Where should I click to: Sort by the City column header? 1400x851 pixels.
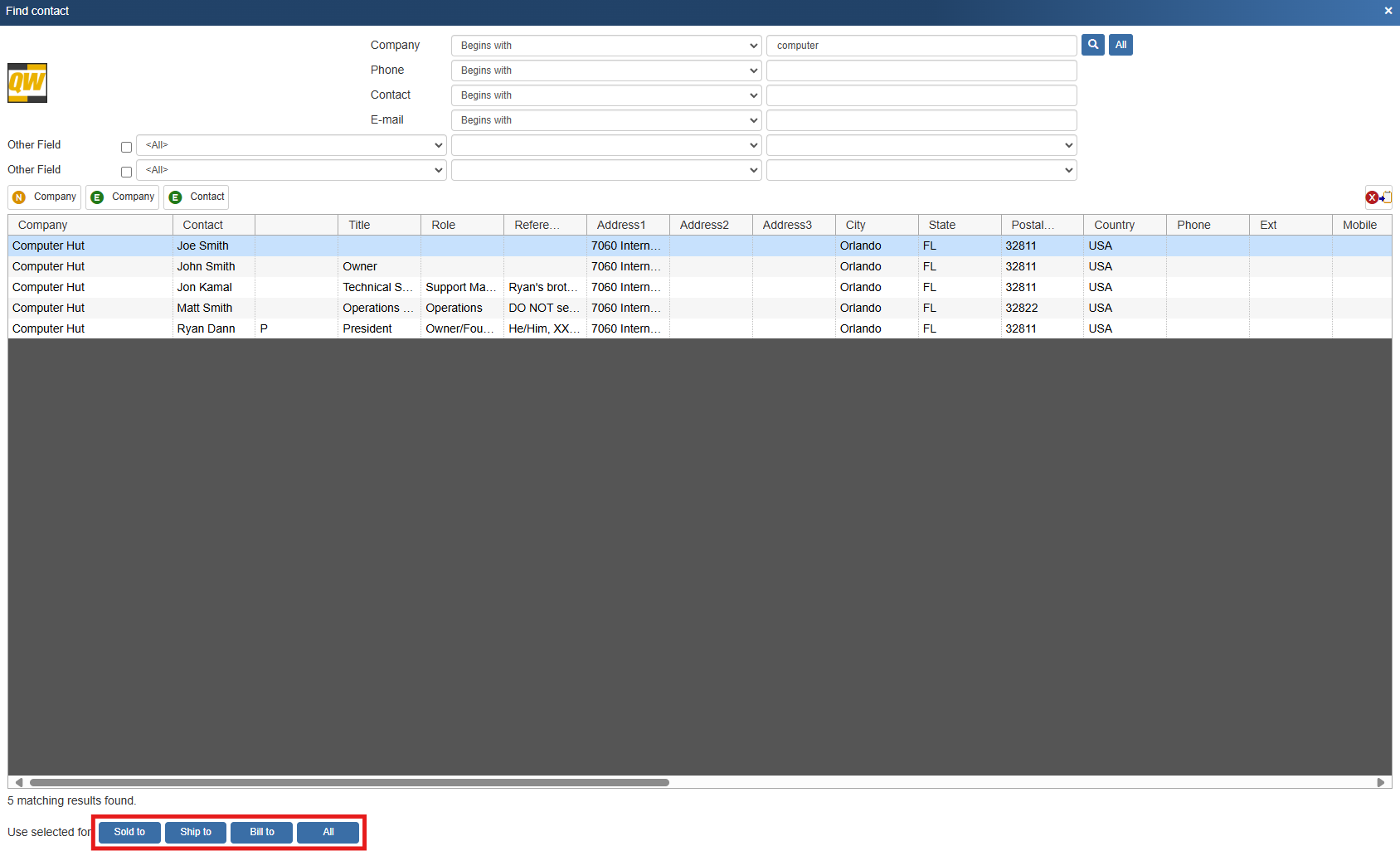[x=875, y=225]
